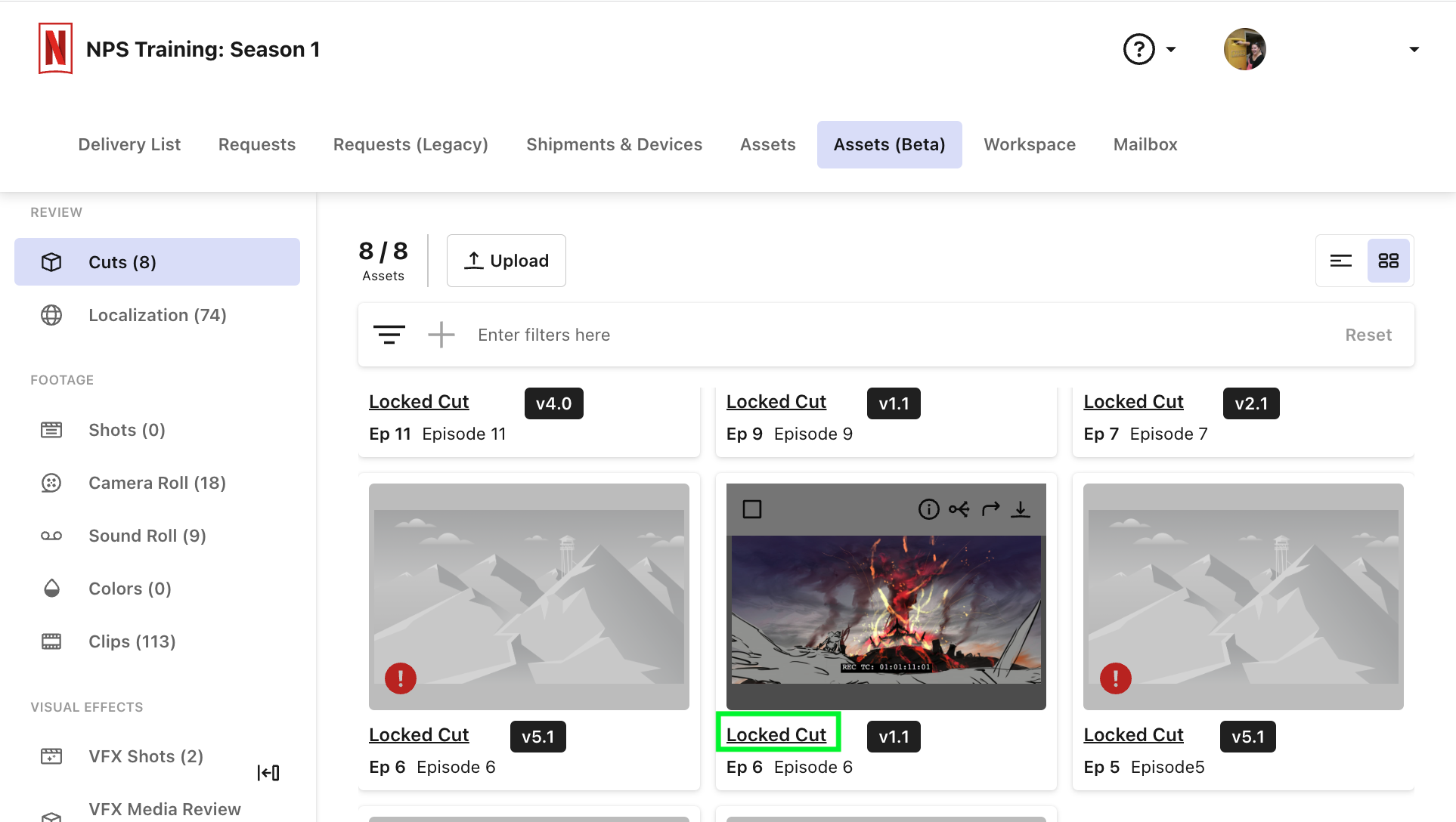
Task: Open Locked Cut link for Episode5
Action: coord(1133,735)
